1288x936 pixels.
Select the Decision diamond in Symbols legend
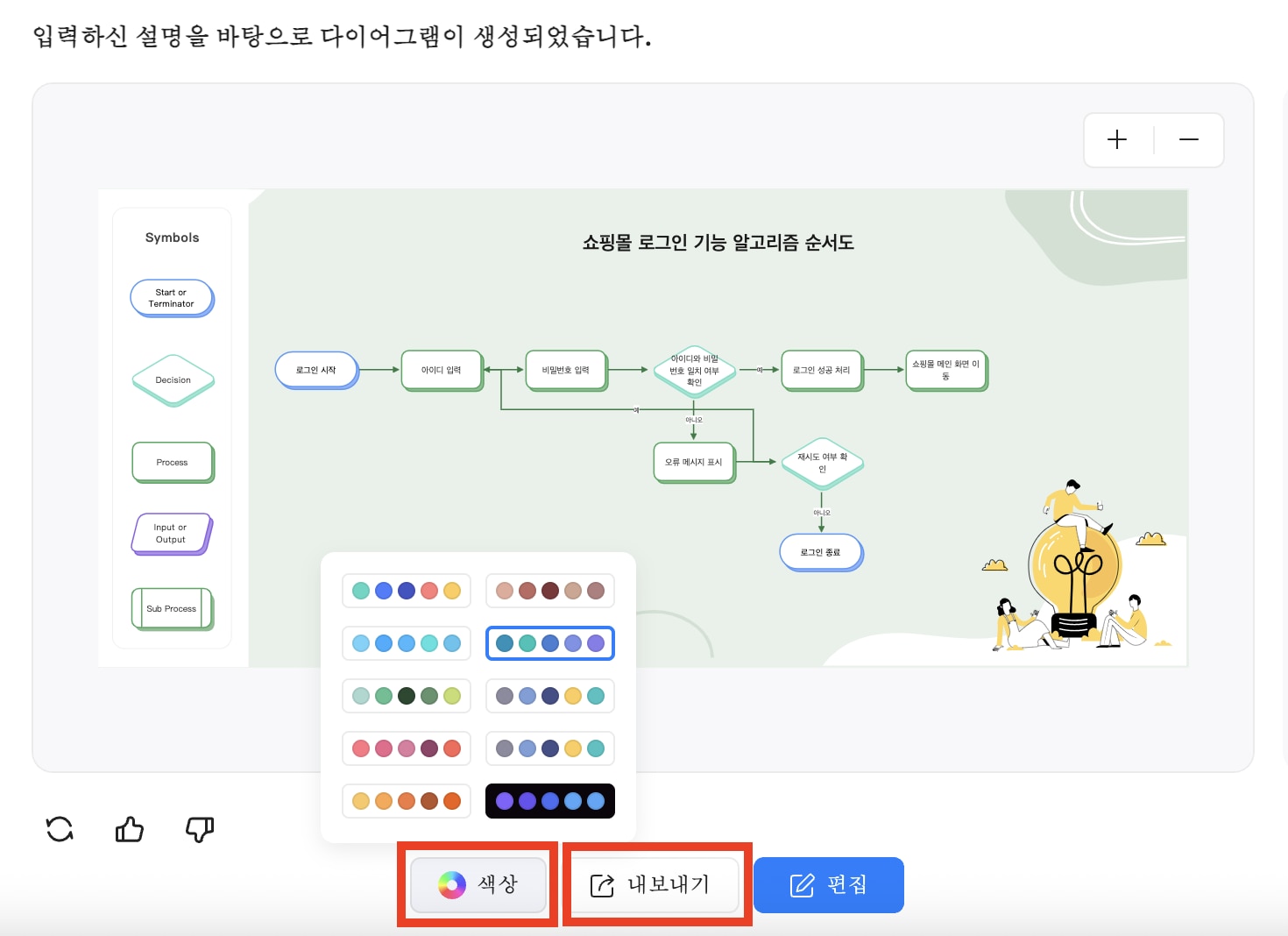[x=173, y=380]
